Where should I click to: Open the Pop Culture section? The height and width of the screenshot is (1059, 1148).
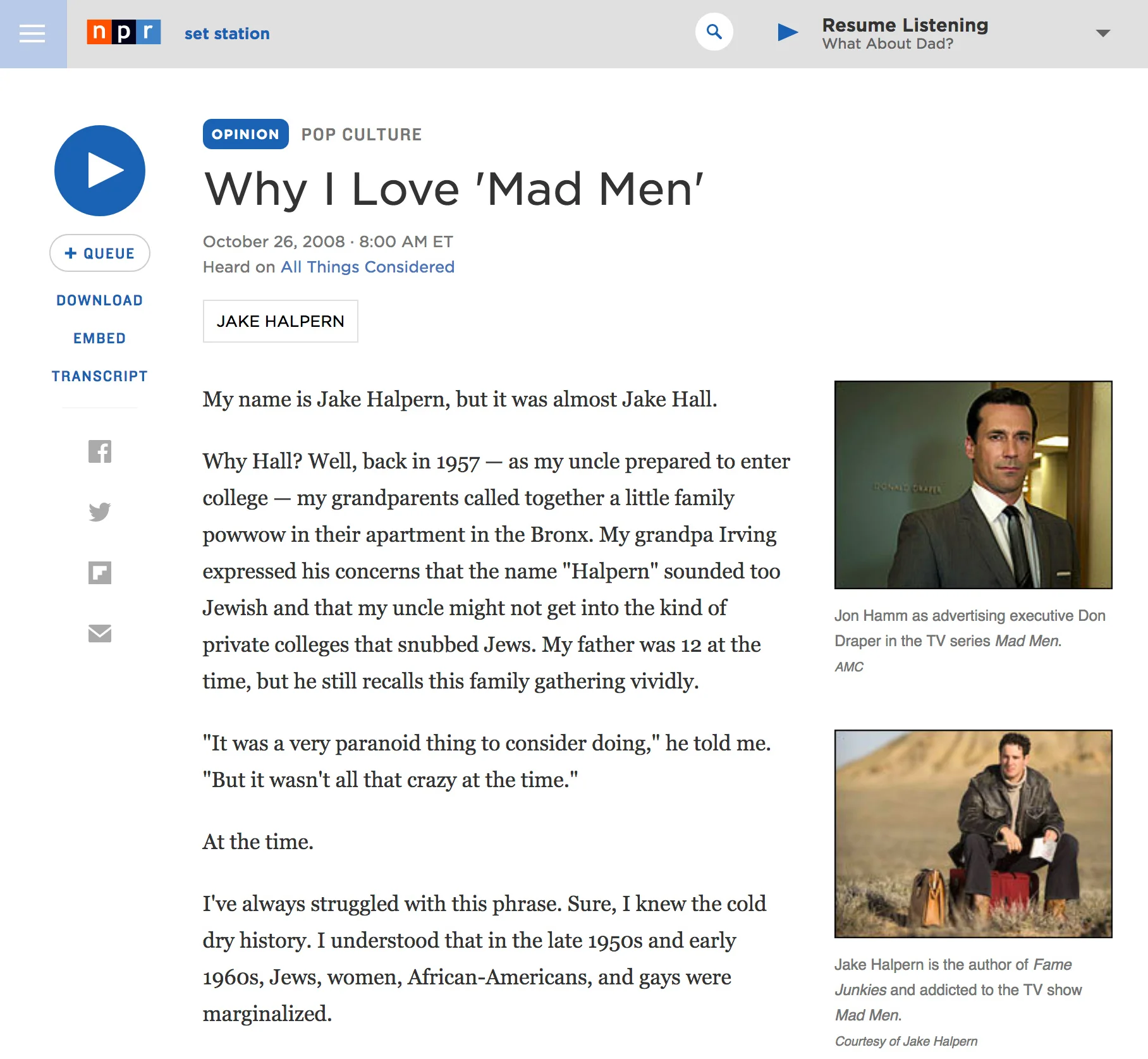[362, 135]
